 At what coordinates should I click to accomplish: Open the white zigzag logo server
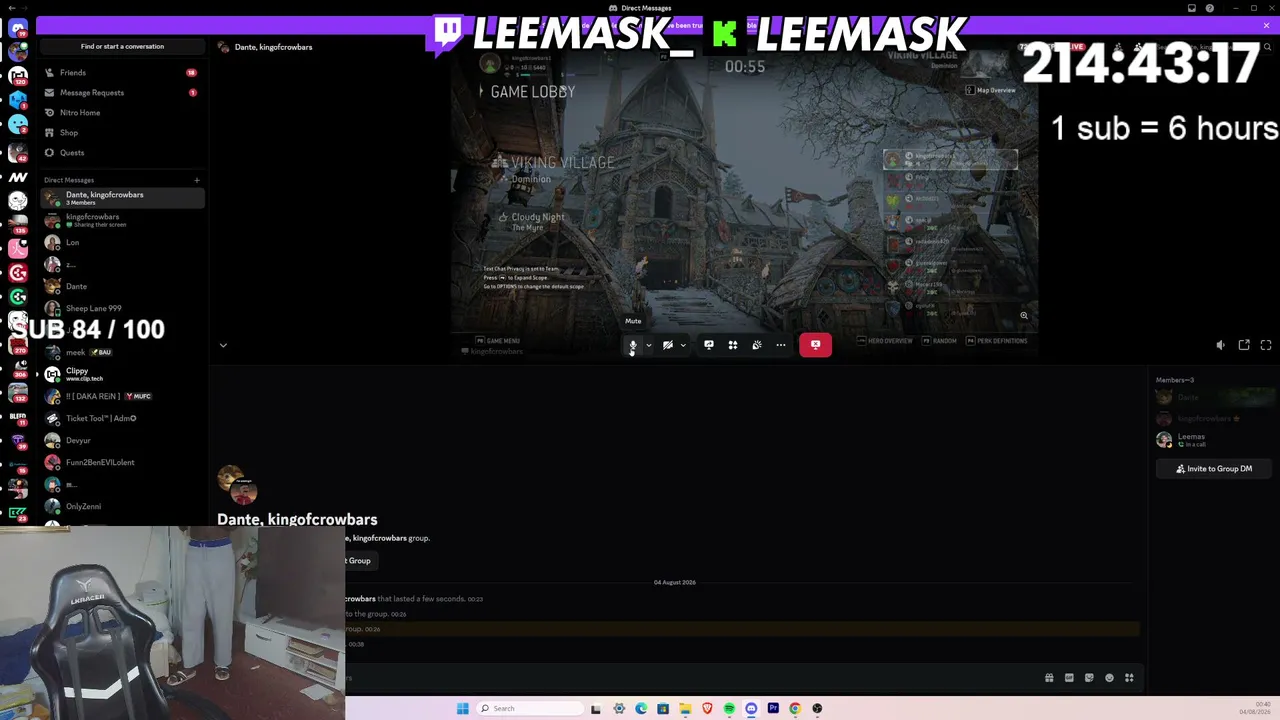[x=18, y=177]
